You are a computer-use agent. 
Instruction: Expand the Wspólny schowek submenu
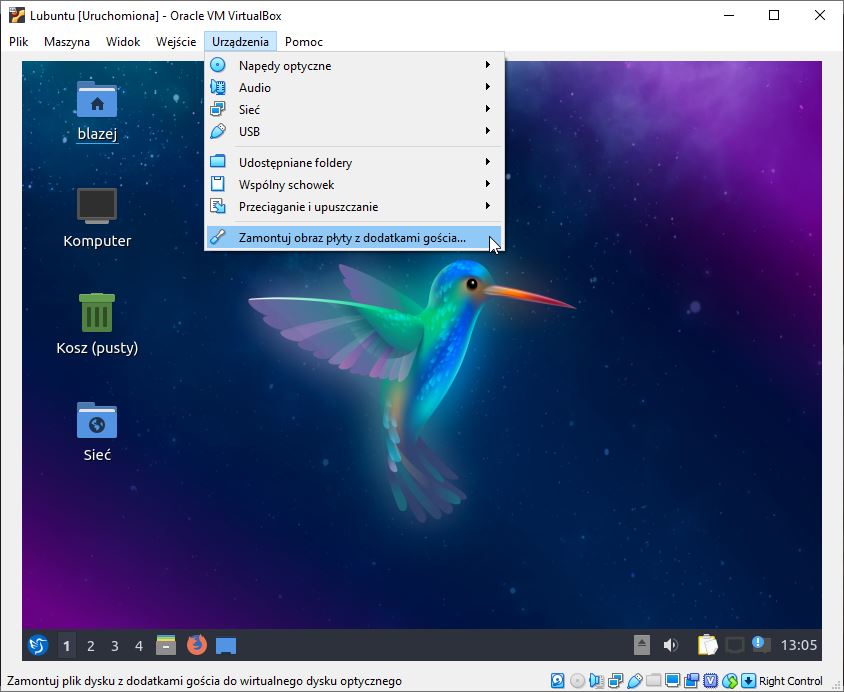pyautogui.click(x=354, y=185)
